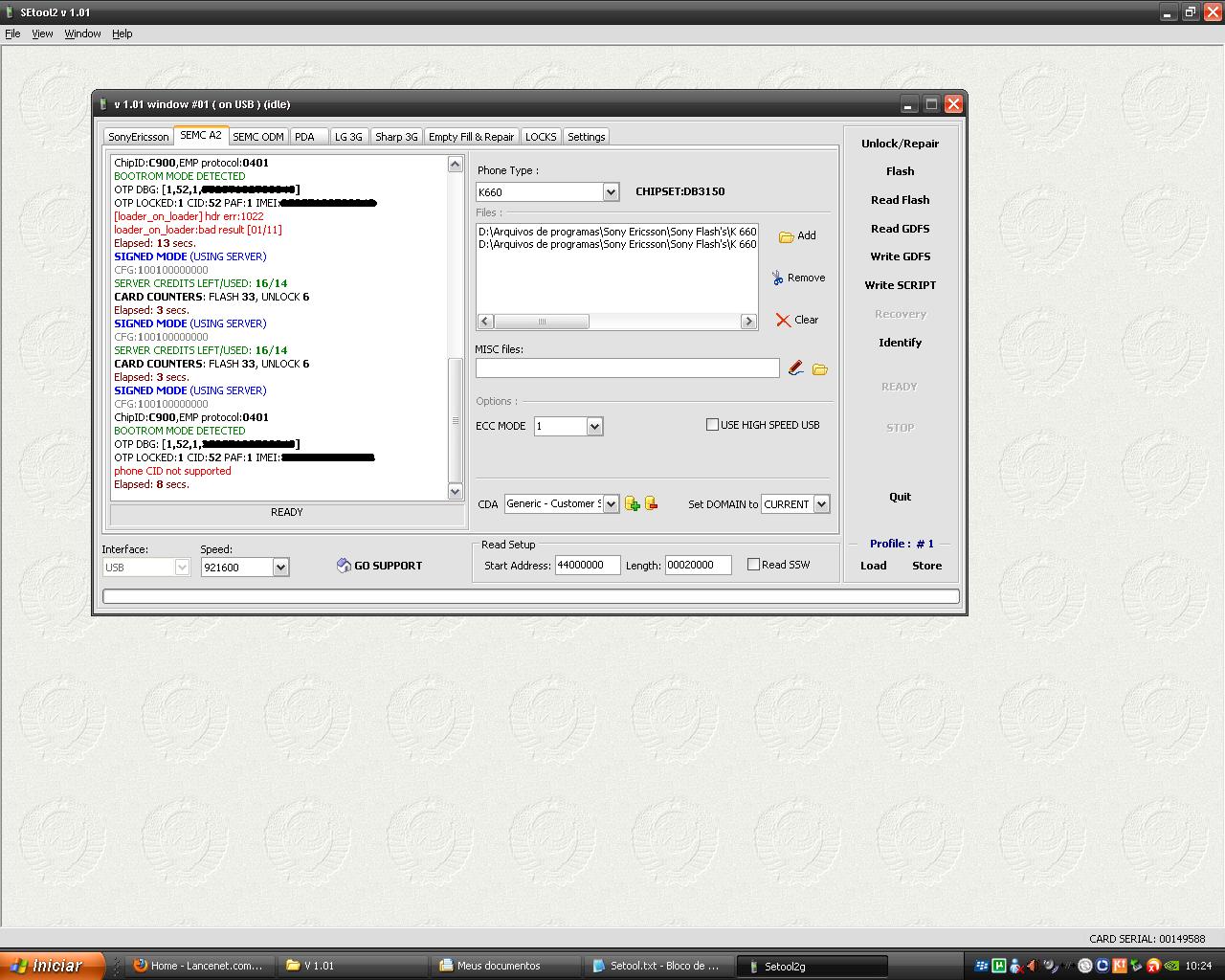Click the Files list horizontal scrollbar thumb
Image resolution: width=1225 pixels, height=980 pixels.
542,322
